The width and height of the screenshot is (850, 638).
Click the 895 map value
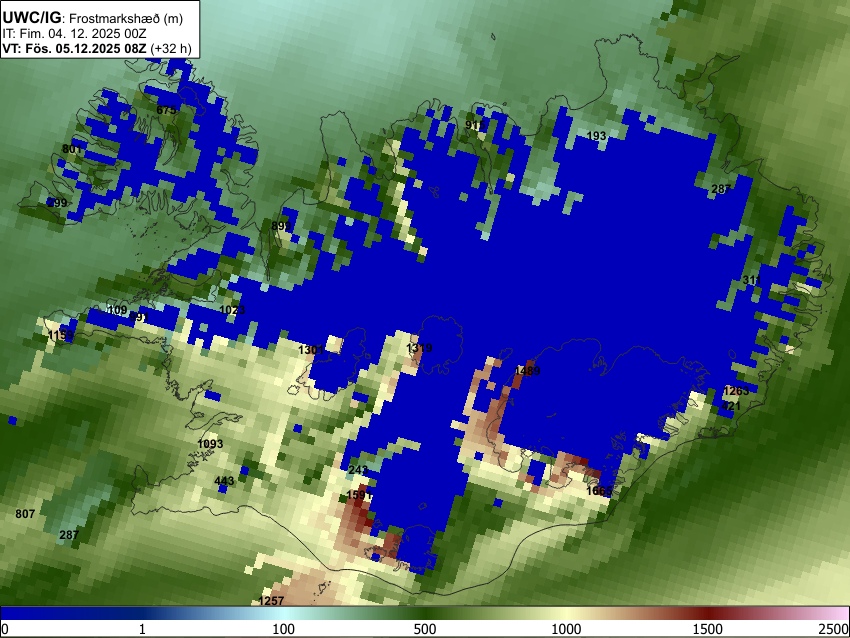pos(281,226)
